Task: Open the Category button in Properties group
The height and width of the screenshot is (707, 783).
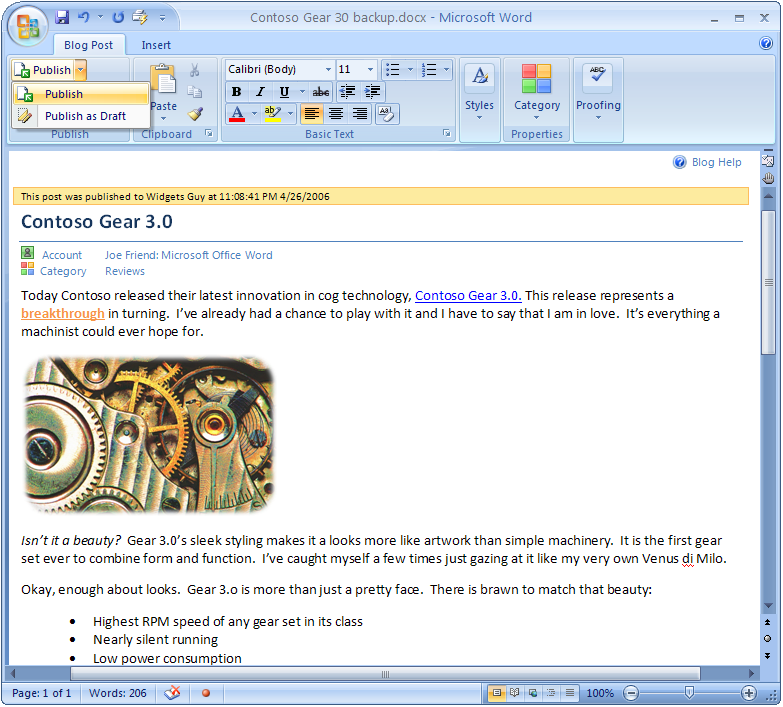Action: (x=537, y=93)
